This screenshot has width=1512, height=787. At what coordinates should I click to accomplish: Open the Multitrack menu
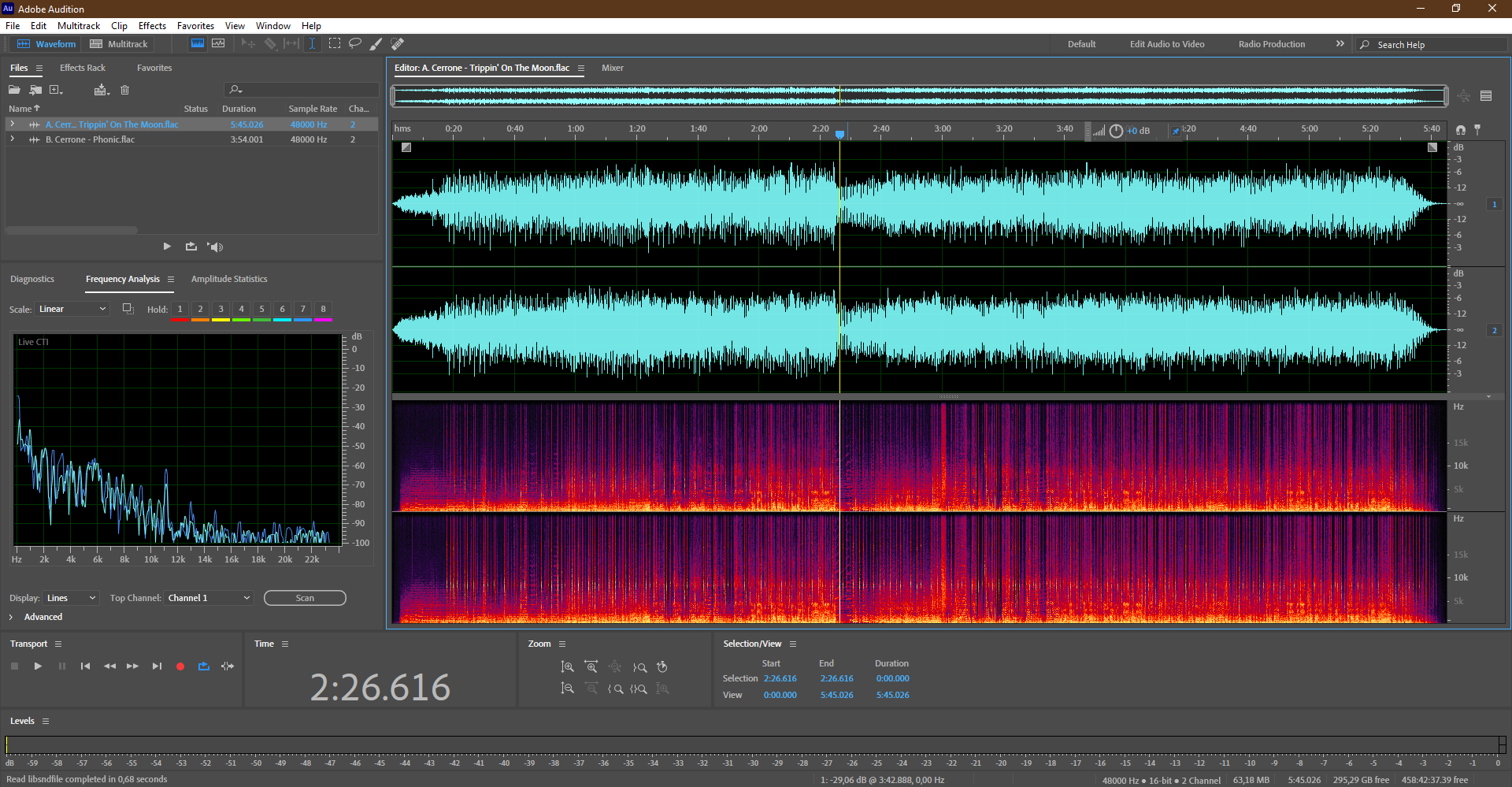79,26
